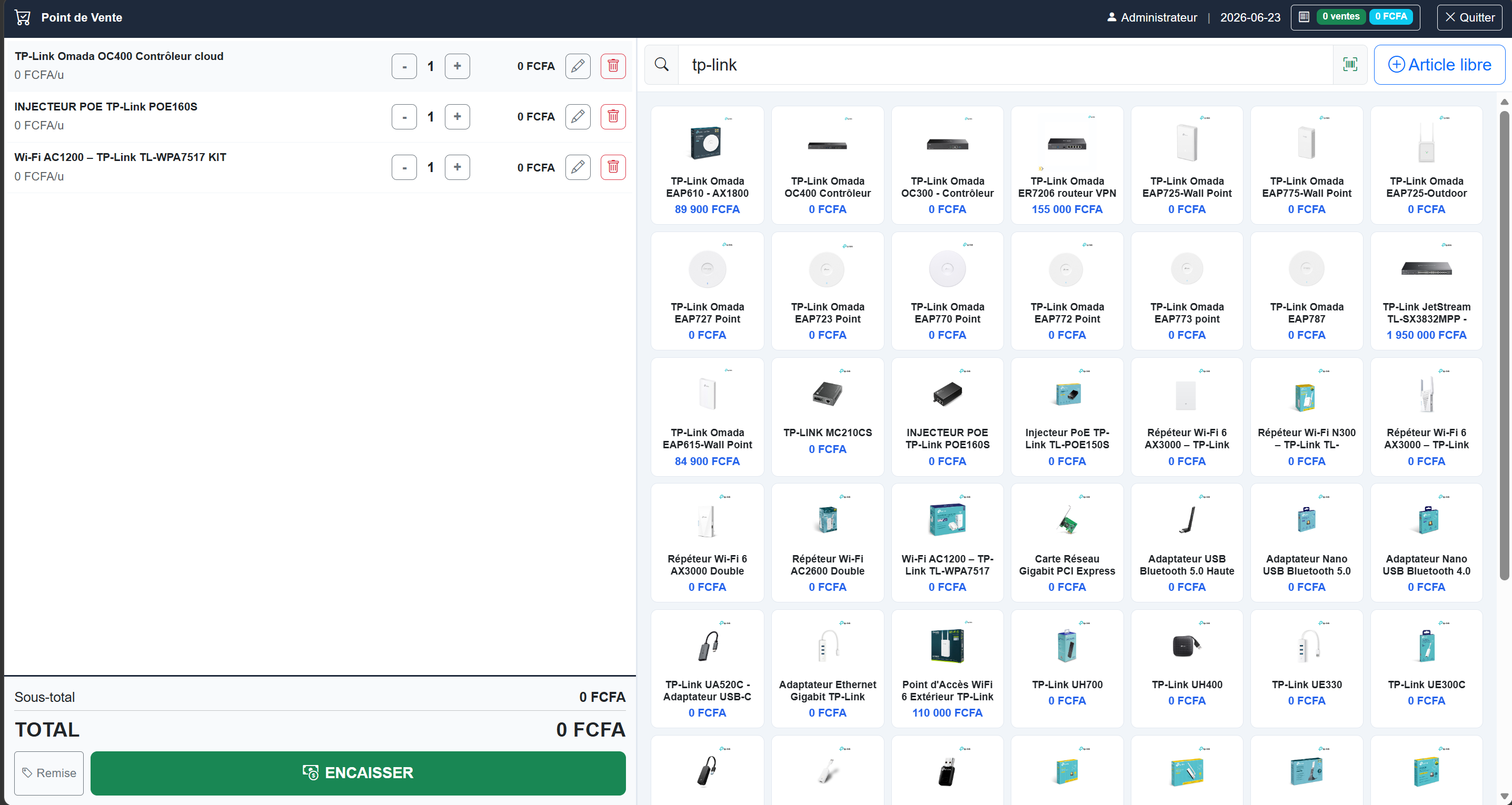Image resolution: width=1512 pixels, height=805 pixels.
Task: Apply a discount with Remise button
Action: (x=49, y=773)
